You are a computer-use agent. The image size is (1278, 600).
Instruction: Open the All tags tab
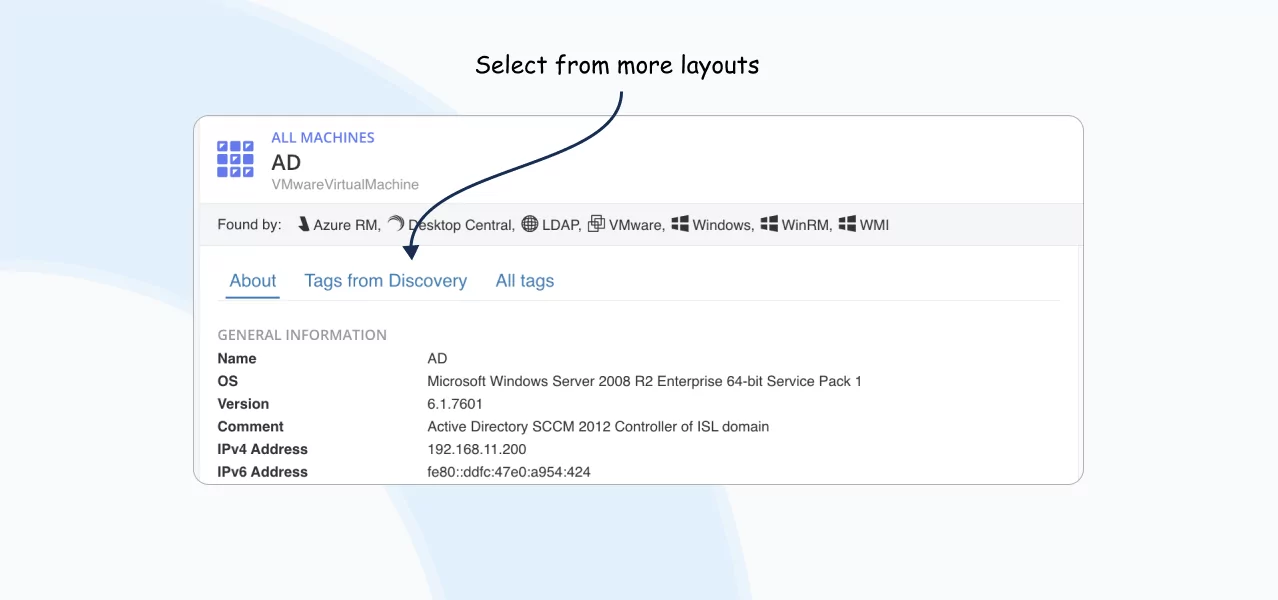(x=525, y=281)
